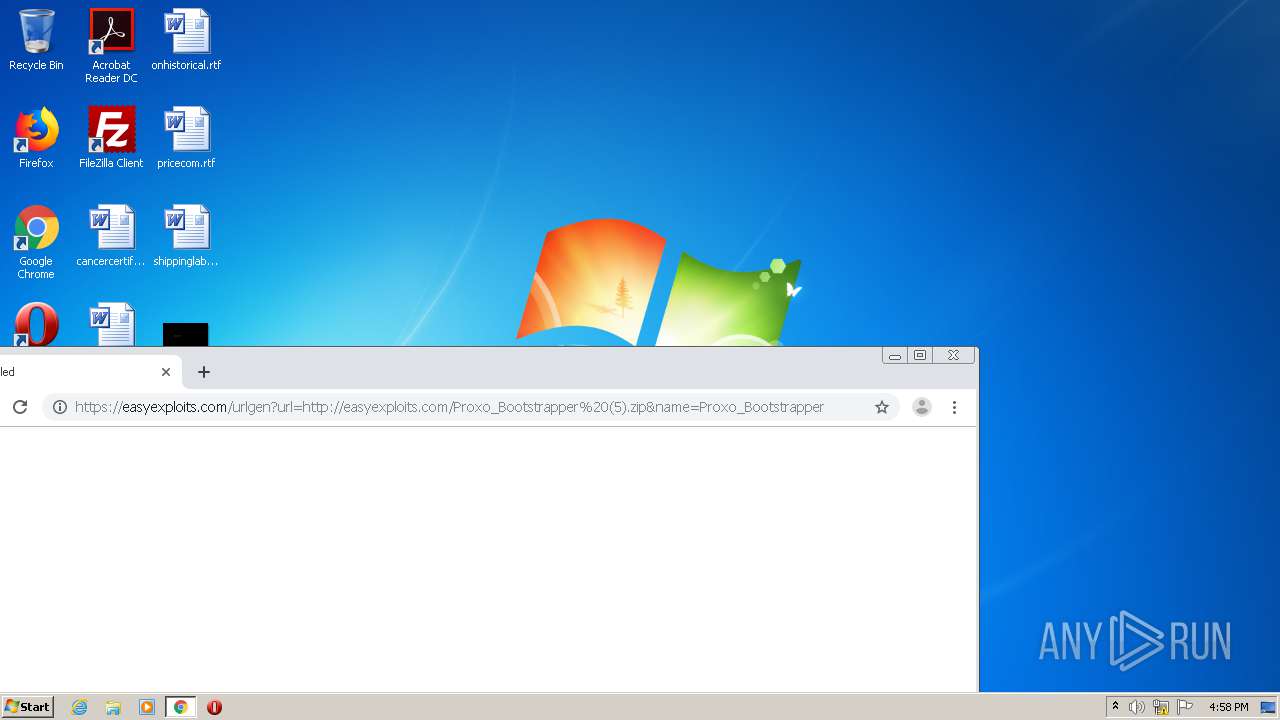Launch Google Chrome desktop shortcut

click(x=36, y=242)
